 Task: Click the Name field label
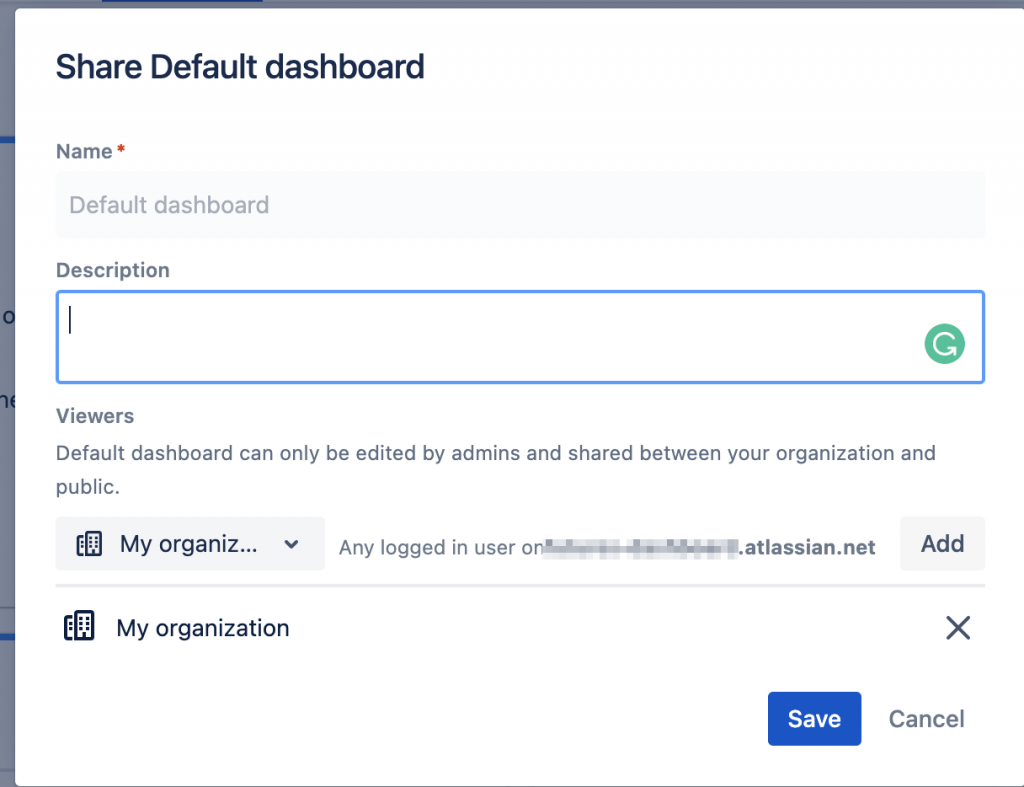[x=84, y=151]
